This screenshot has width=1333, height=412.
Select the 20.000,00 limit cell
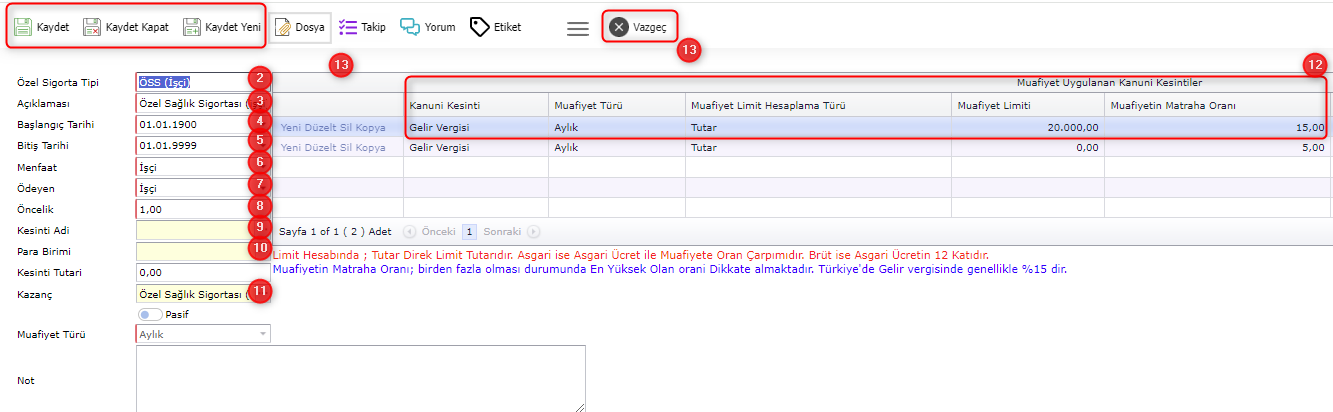click(x=1028, y=127)
